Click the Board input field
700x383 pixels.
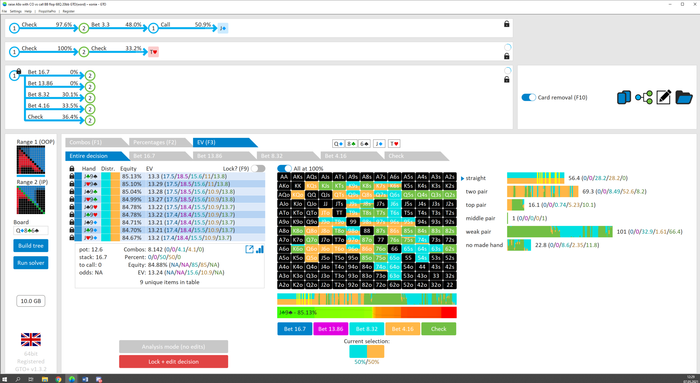click(31, 231)
